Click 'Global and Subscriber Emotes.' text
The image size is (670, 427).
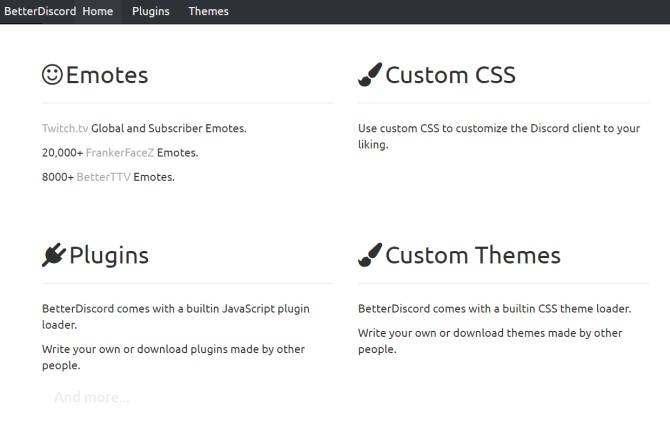click(x=169, y=128)
